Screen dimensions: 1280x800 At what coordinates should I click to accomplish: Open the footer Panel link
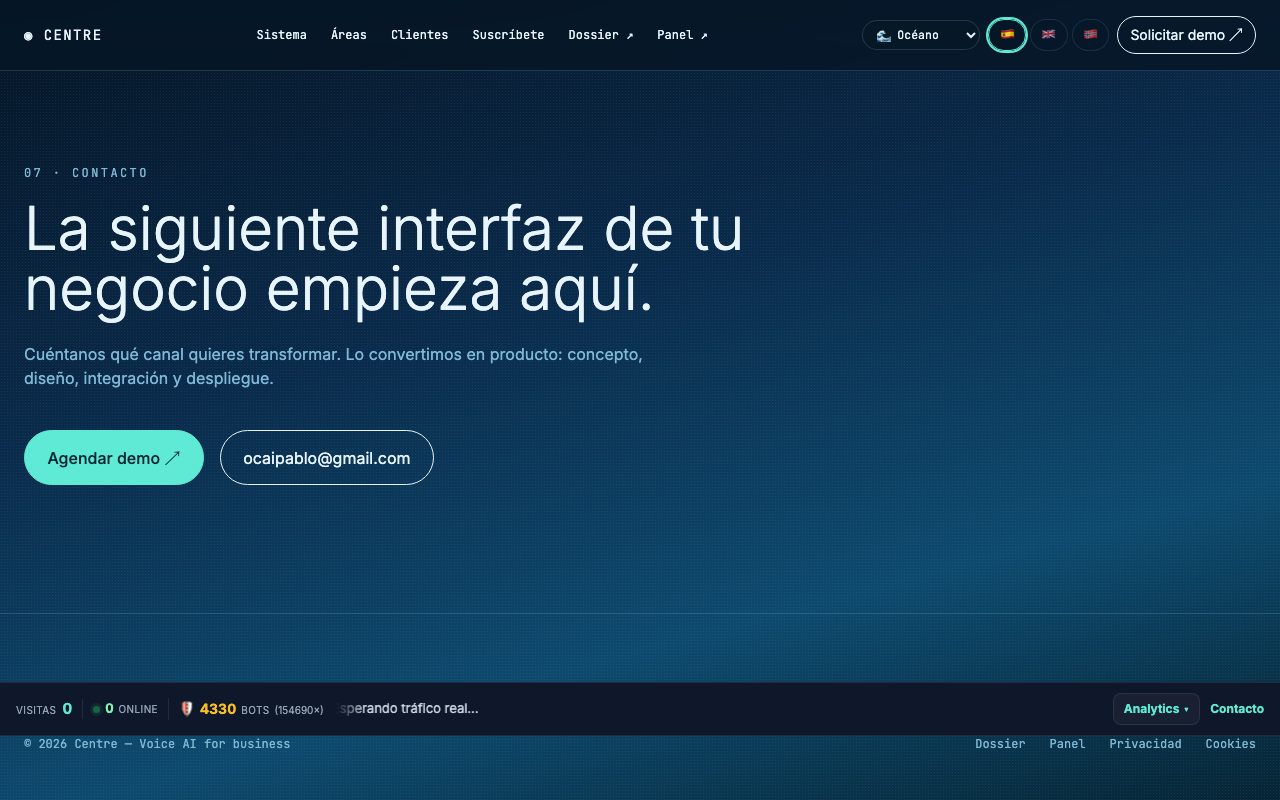[x=1067, y=744]
